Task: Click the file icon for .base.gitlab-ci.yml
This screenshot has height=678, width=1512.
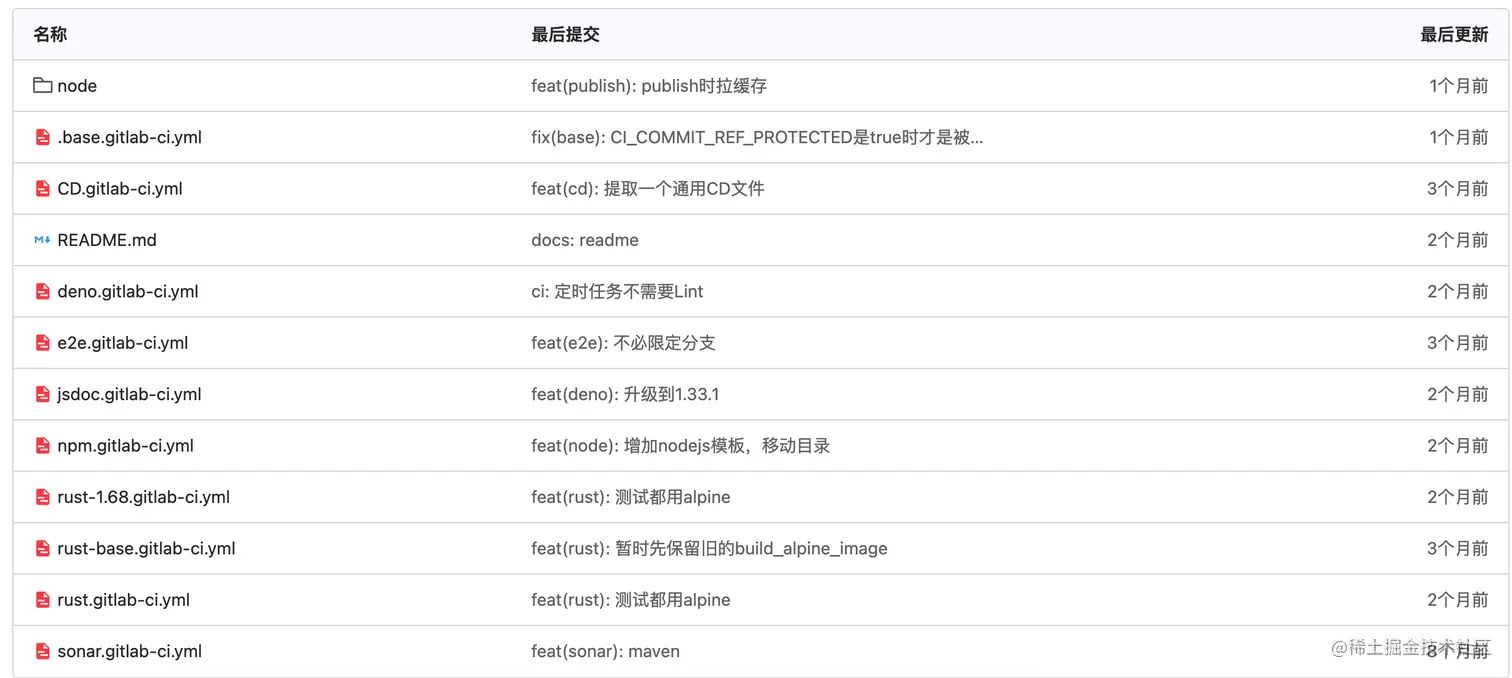Action: point(42,137)
